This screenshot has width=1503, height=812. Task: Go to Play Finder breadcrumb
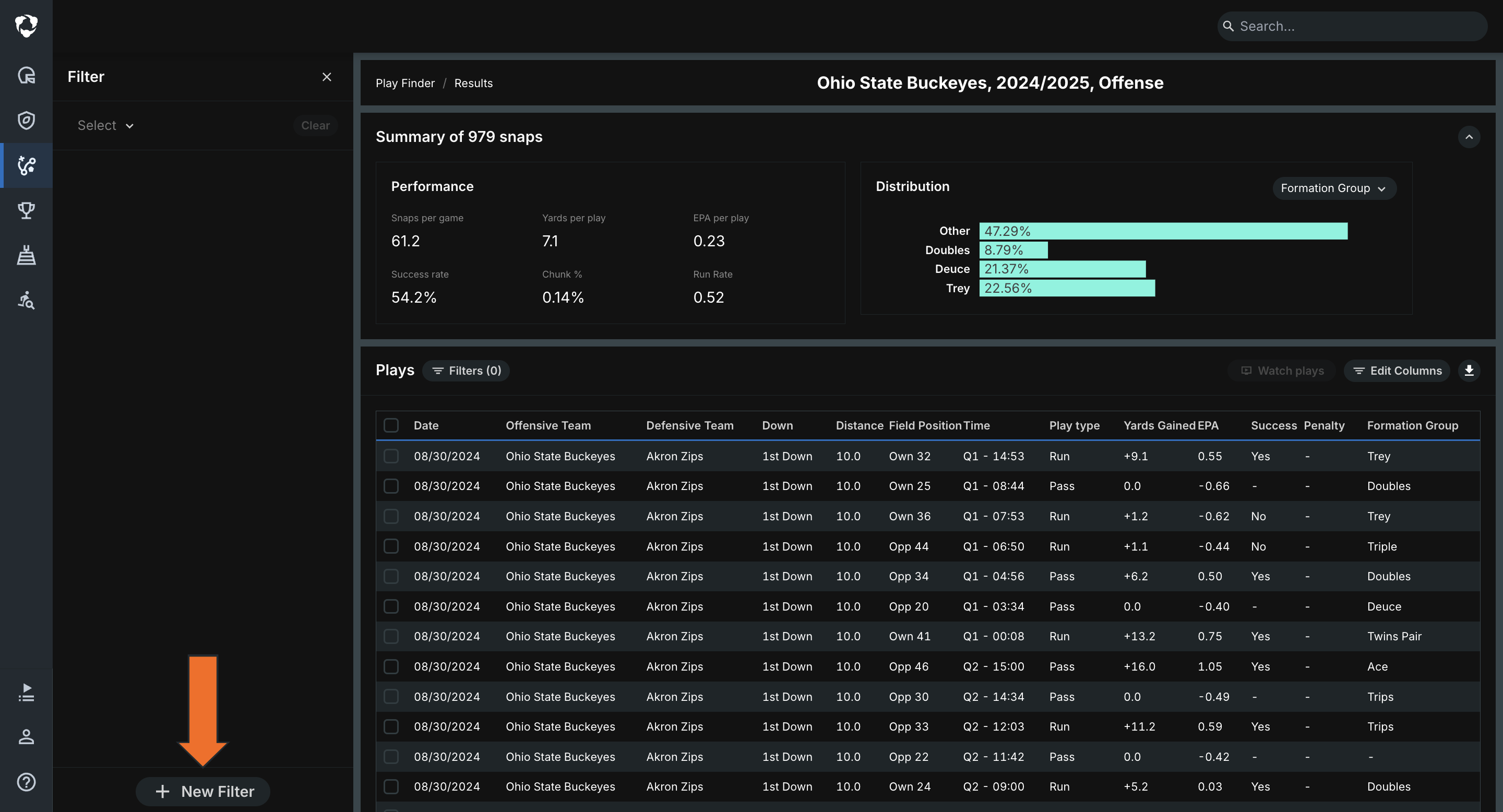click(x=405, y=83)
